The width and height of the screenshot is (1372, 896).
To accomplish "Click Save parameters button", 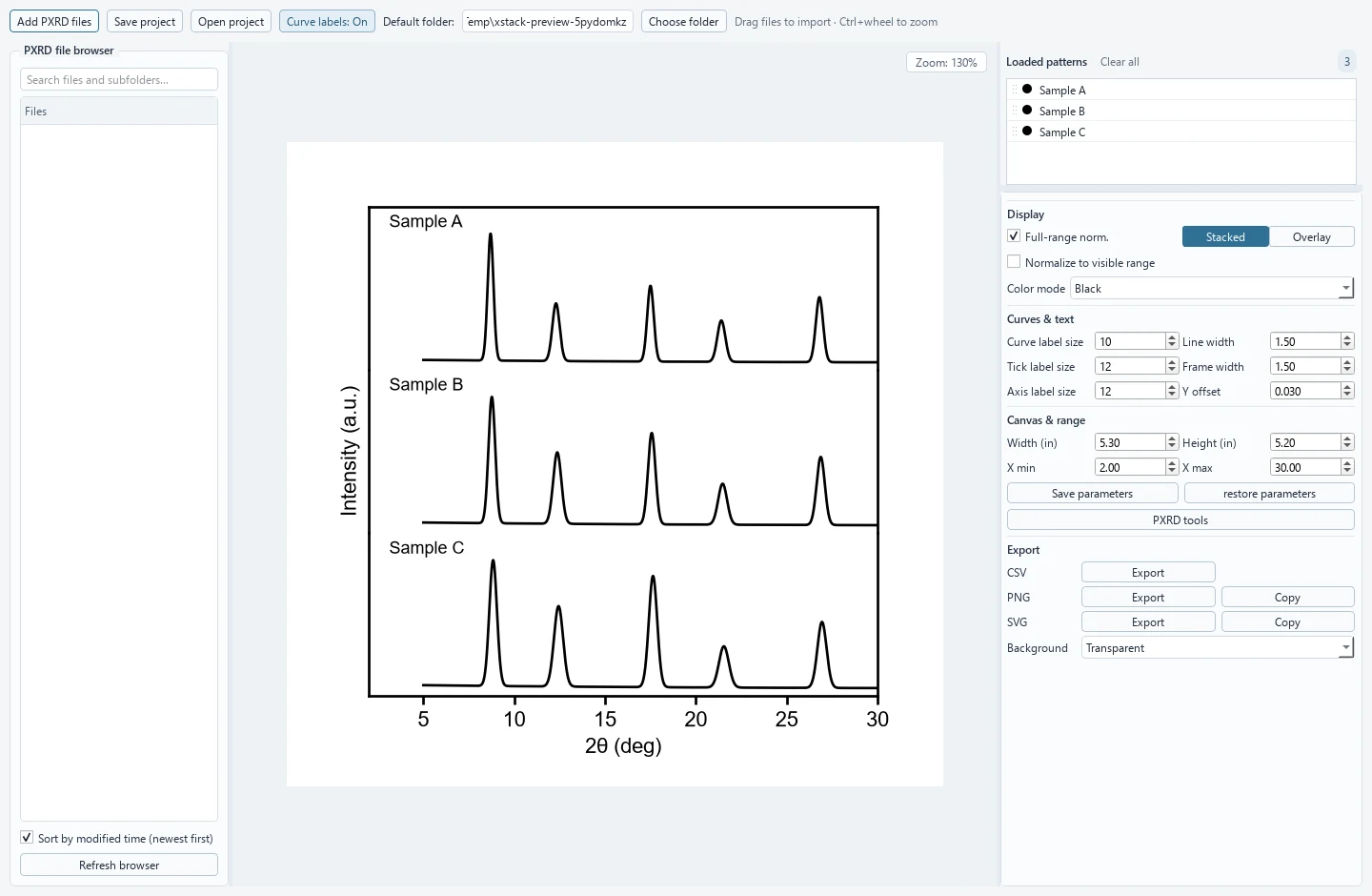I will click(1093, 493).
